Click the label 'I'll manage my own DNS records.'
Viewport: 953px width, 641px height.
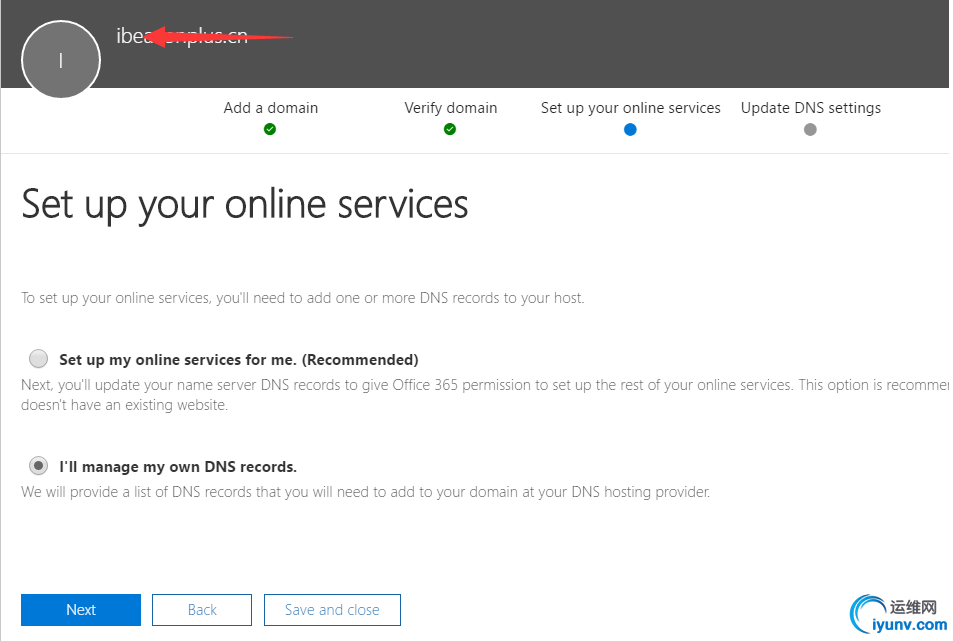point(178,467)
